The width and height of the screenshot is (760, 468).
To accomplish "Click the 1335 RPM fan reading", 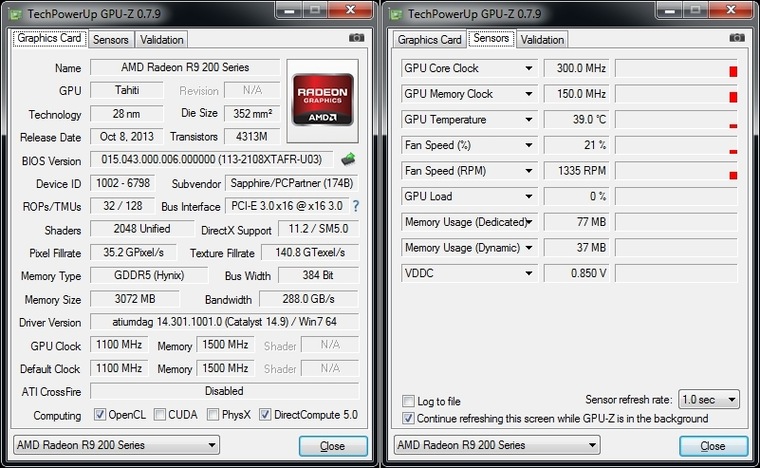I will coord(576,171).
